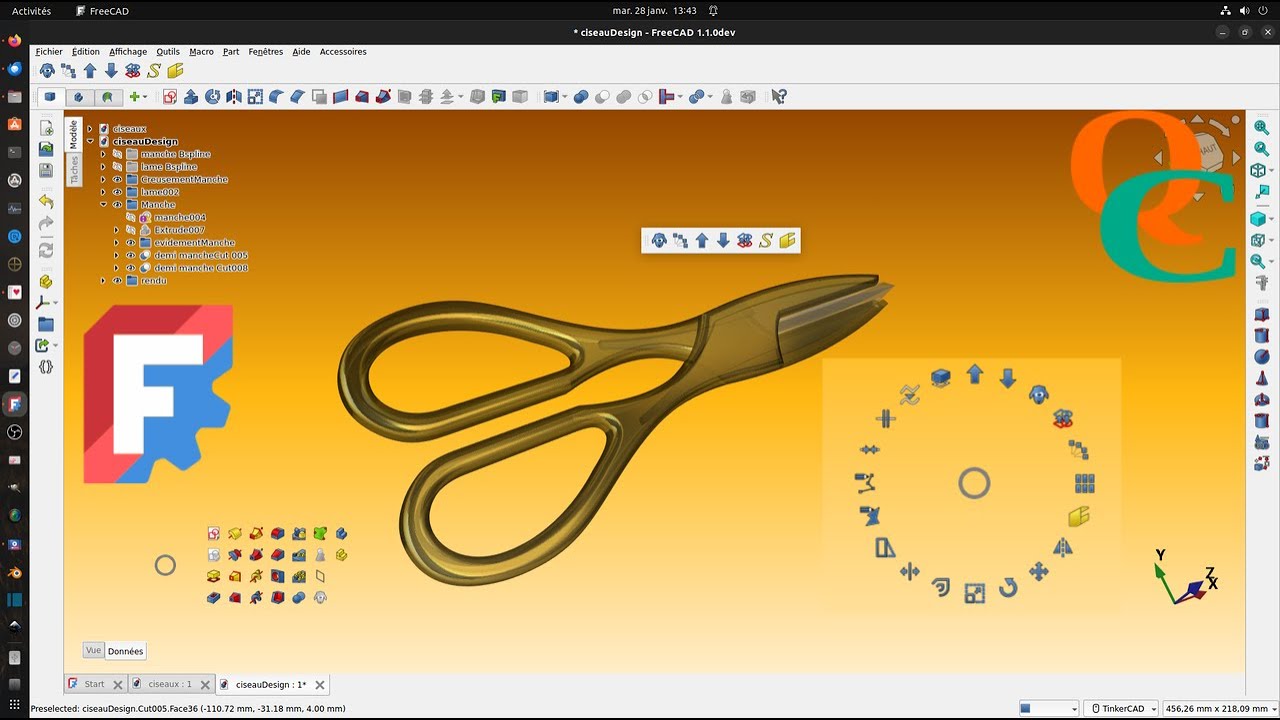Open the Affichage menu
The image size is (1280, 720).
pyautogui.click(x=128, y=52)
